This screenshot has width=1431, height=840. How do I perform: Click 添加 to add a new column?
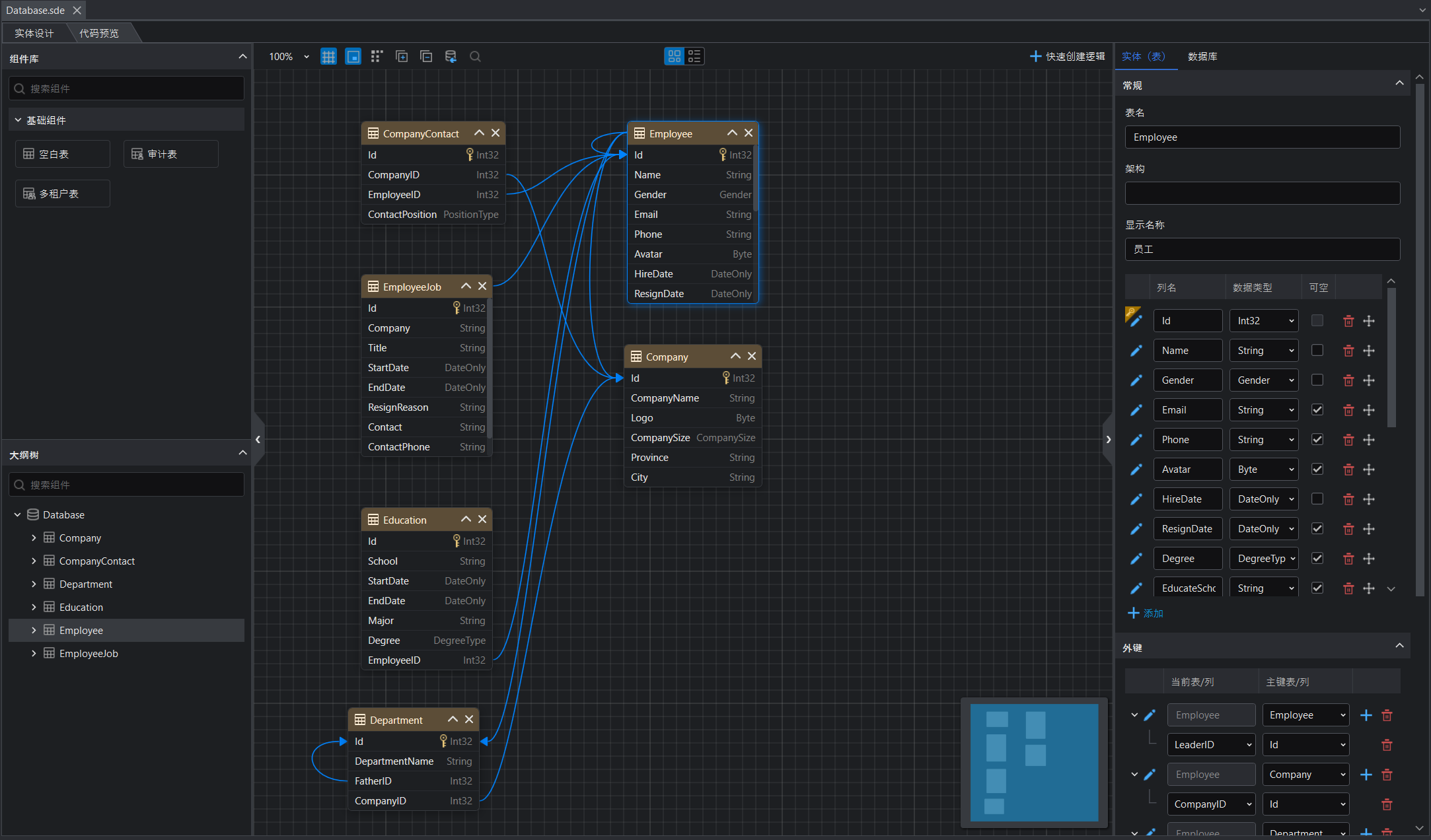click(1146, 613)
